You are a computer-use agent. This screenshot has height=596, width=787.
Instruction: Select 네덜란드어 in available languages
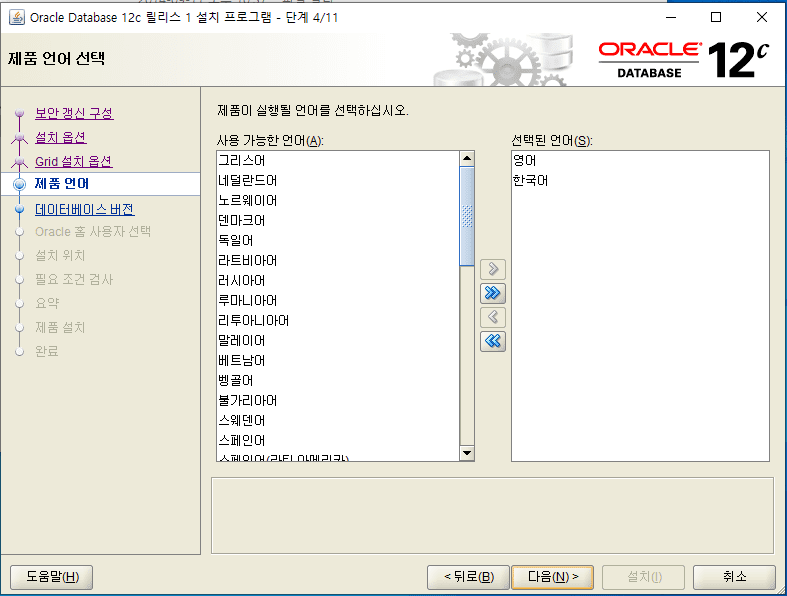pyautogui.click(x=338, y=180)
